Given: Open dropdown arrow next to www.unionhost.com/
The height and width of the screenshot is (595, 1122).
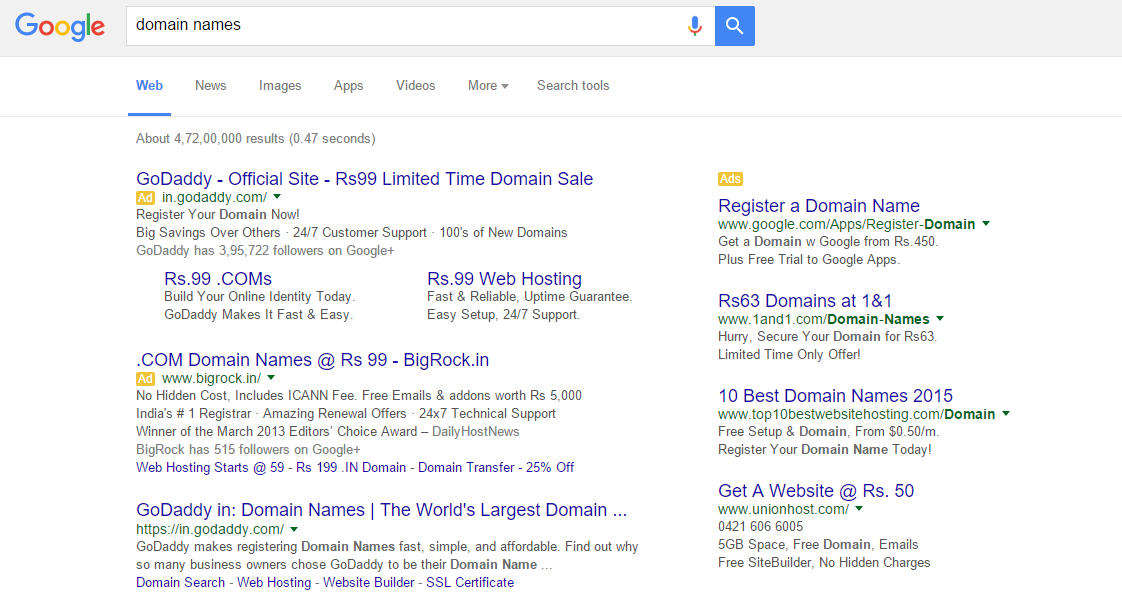Looking at the screenshot, I should coord(859,509).
